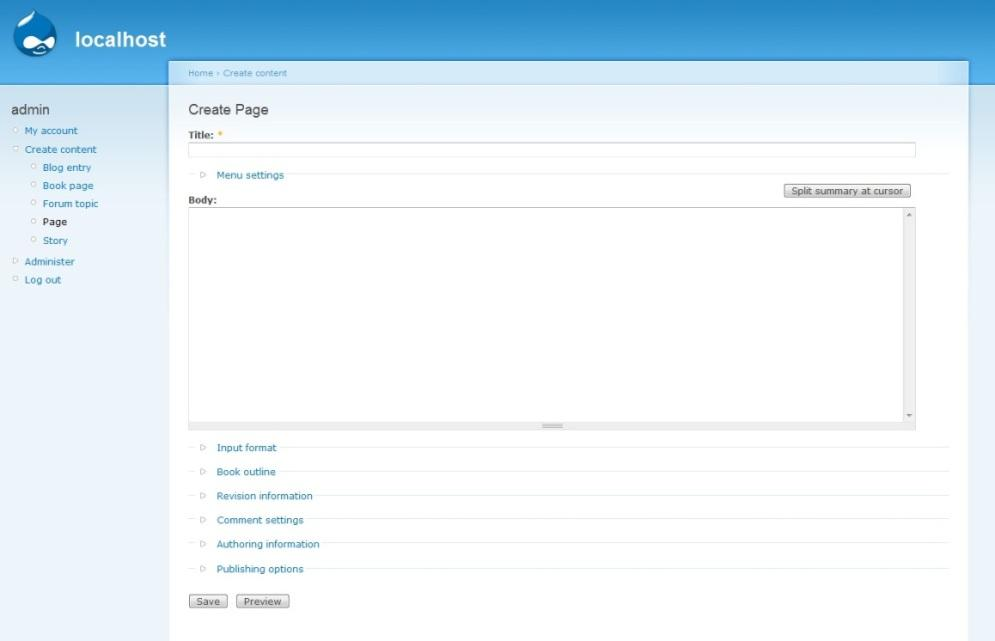Expand the Book outline fieldset

(246, 472)
